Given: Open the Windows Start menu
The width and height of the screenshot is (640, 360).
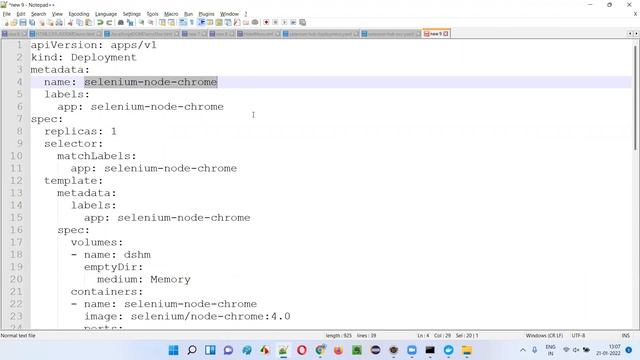Looking at the screenshot, I should [173, 350].
